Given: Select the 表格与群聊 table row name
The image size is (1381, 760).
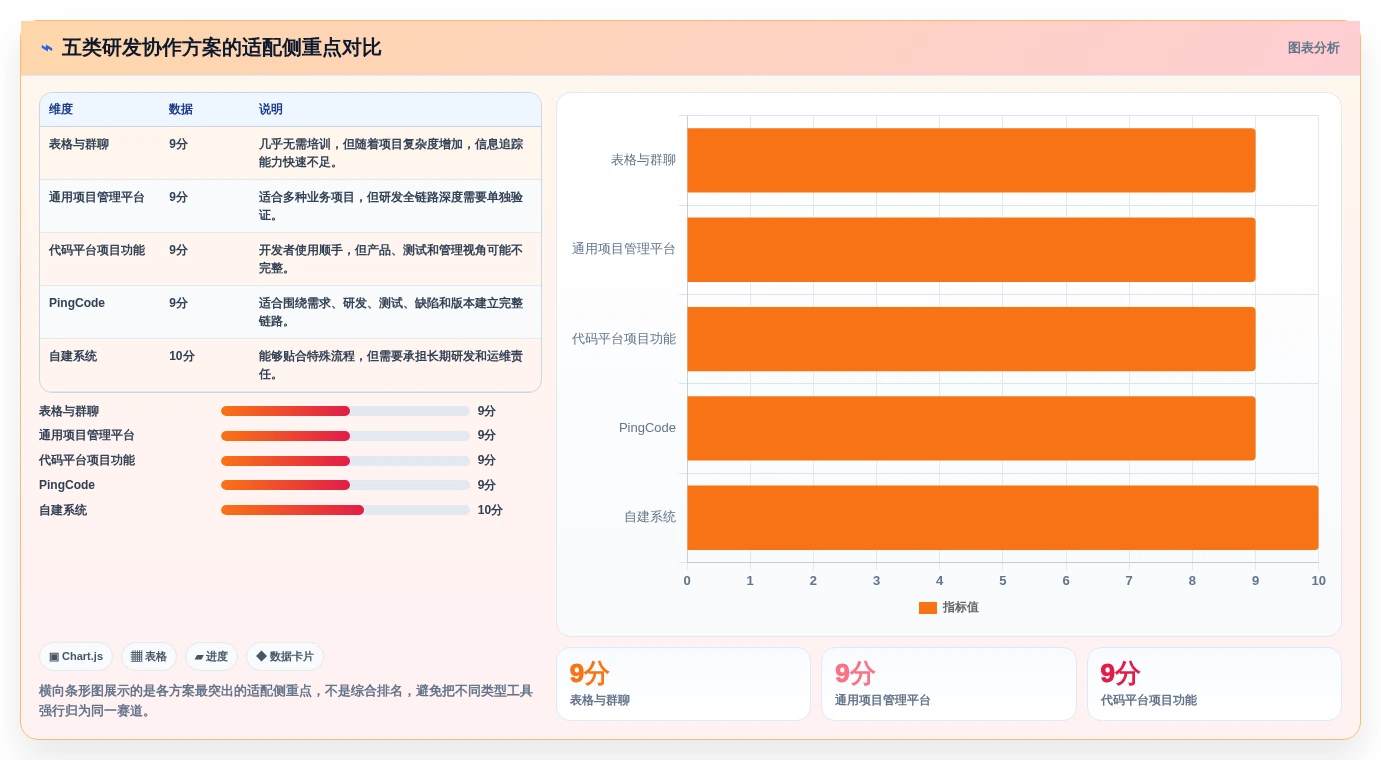Looking at the screenshot, I should tap(79, 144).
